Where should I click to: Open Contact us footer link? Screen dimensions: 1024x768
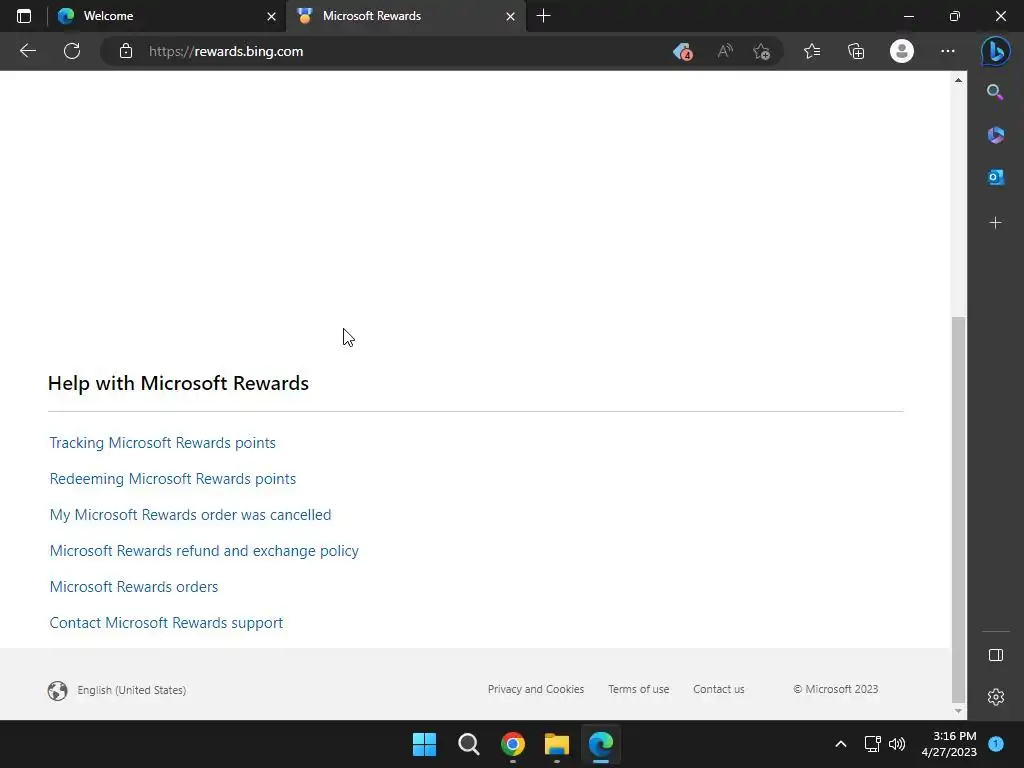click(718, 689)
